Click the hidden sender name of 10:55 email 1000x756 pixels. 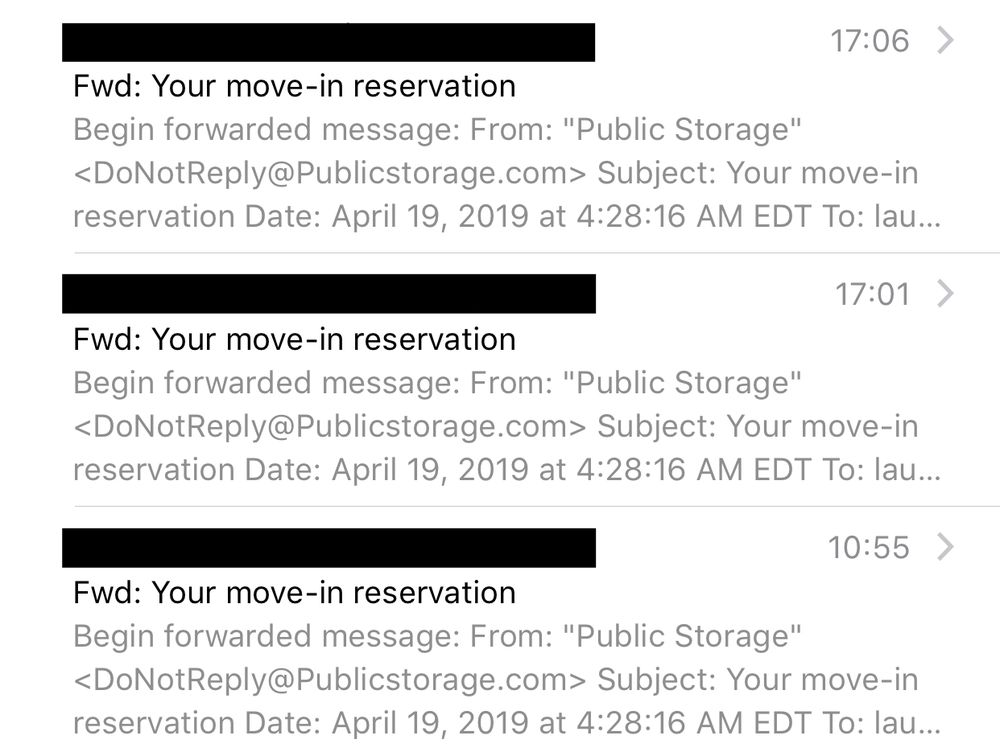(x=328, y=547)
